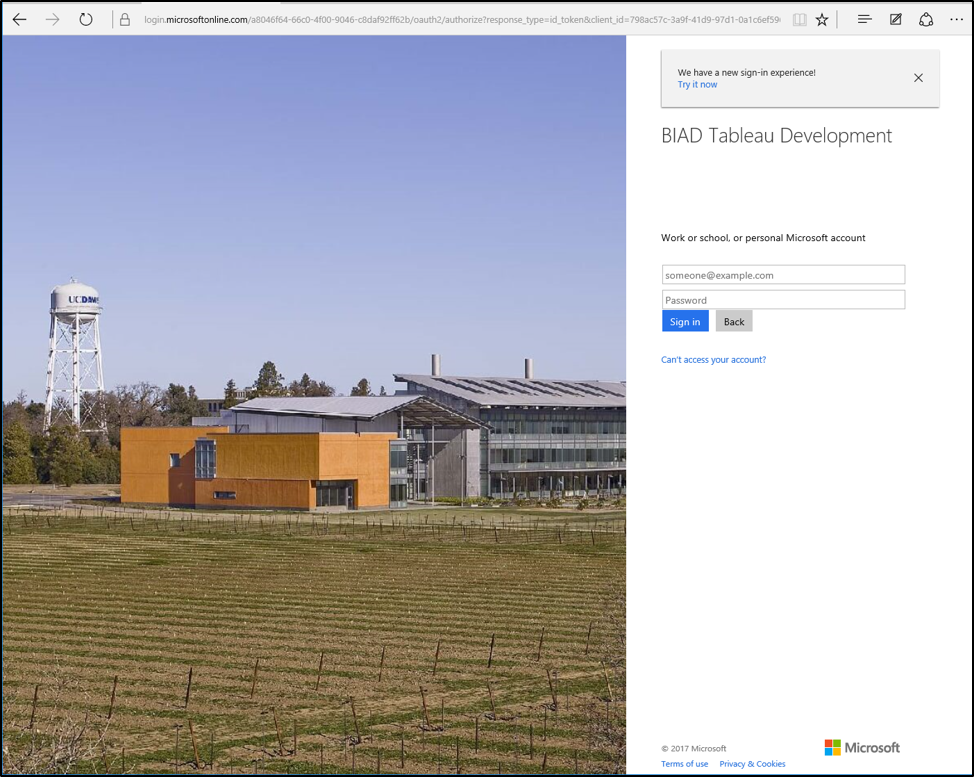Viewport: 974px width, 777px height.
Task: Open Make a Web Note tool
Action: pyautogui.click(x=896, y=19)
